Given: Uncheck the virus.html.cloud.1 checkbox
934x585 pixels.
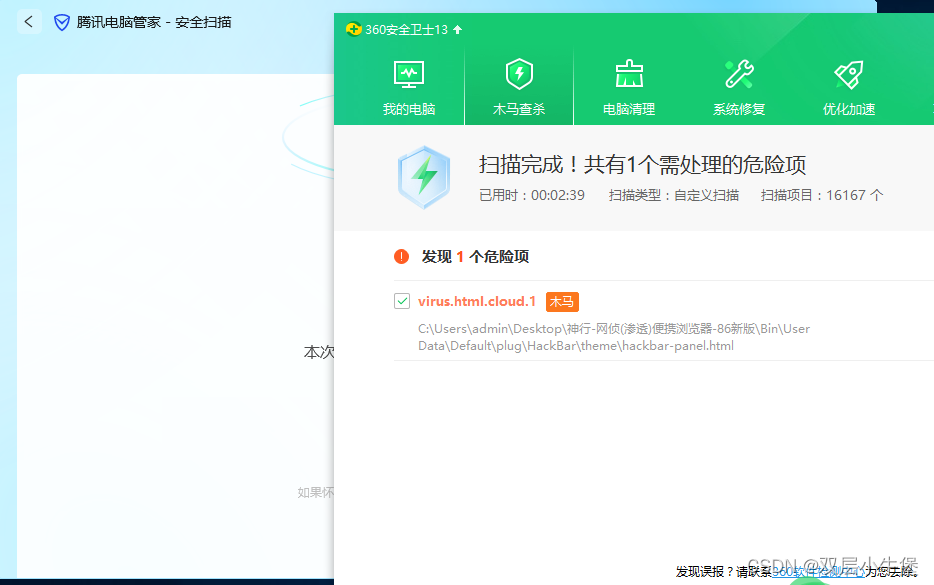Looking at the screenshot, I should pyautogui.click(x=402, y=301).
